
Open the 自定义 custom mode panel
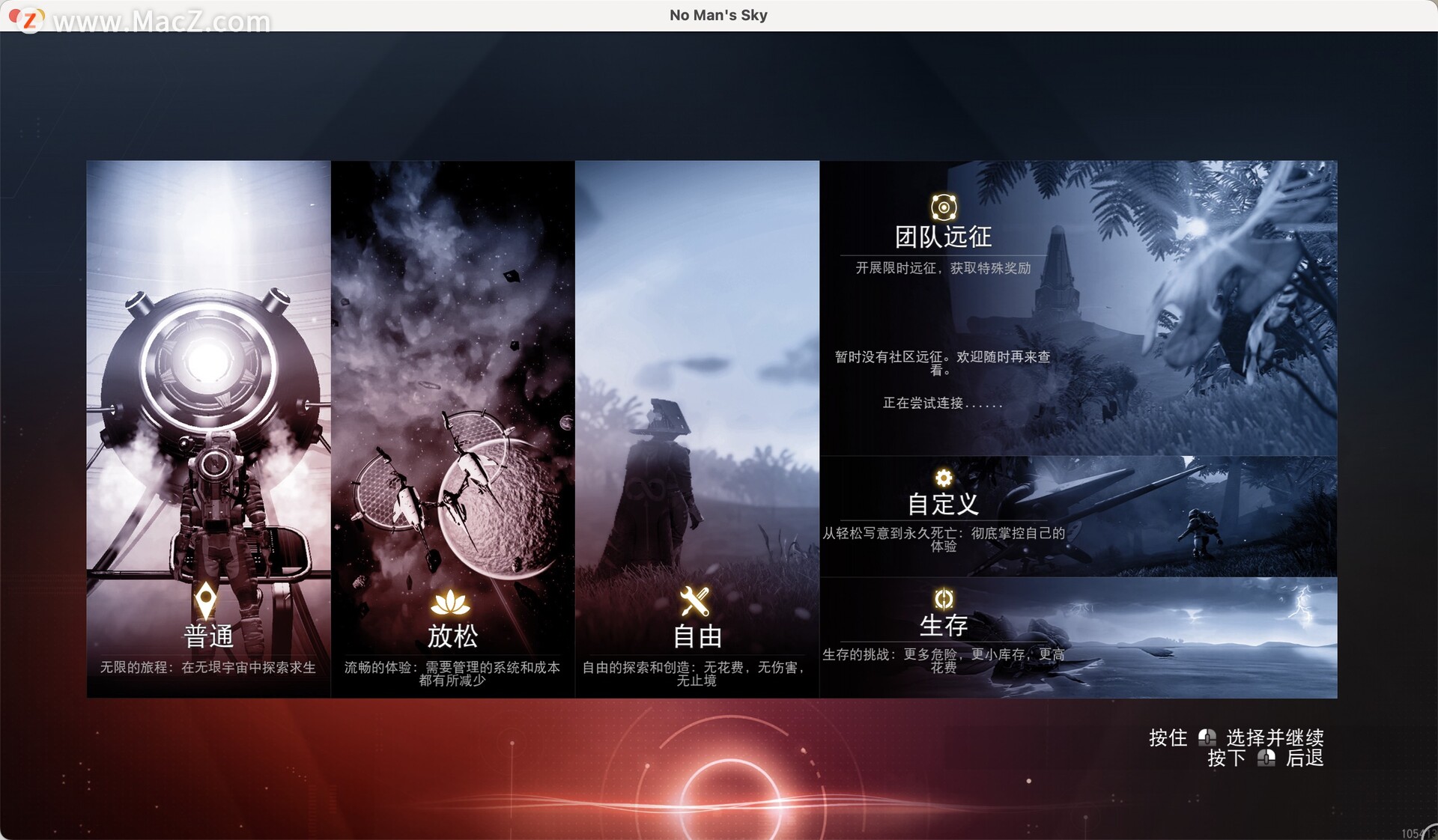(x=1078, y=515)
